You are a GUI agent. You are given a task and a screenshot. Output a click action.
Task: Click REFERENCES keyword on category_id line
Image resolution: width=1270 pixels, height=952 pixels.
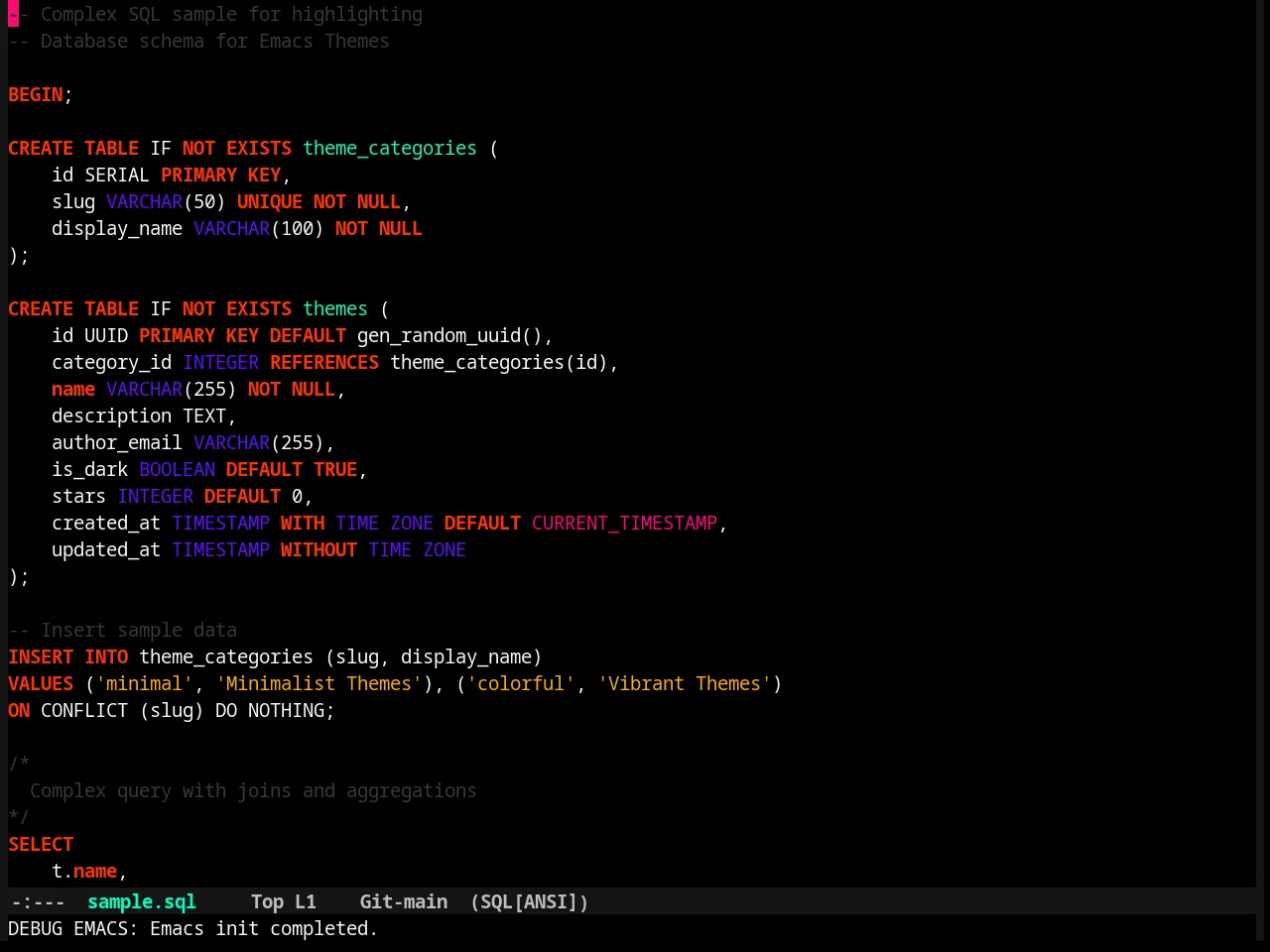(x=324, y=362)
